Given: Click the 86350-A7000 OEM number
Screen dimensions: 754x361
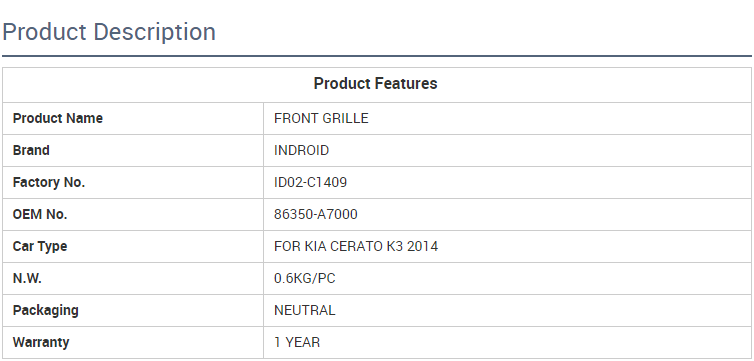Looking at the screenshot, I should [x=315, y=214].
